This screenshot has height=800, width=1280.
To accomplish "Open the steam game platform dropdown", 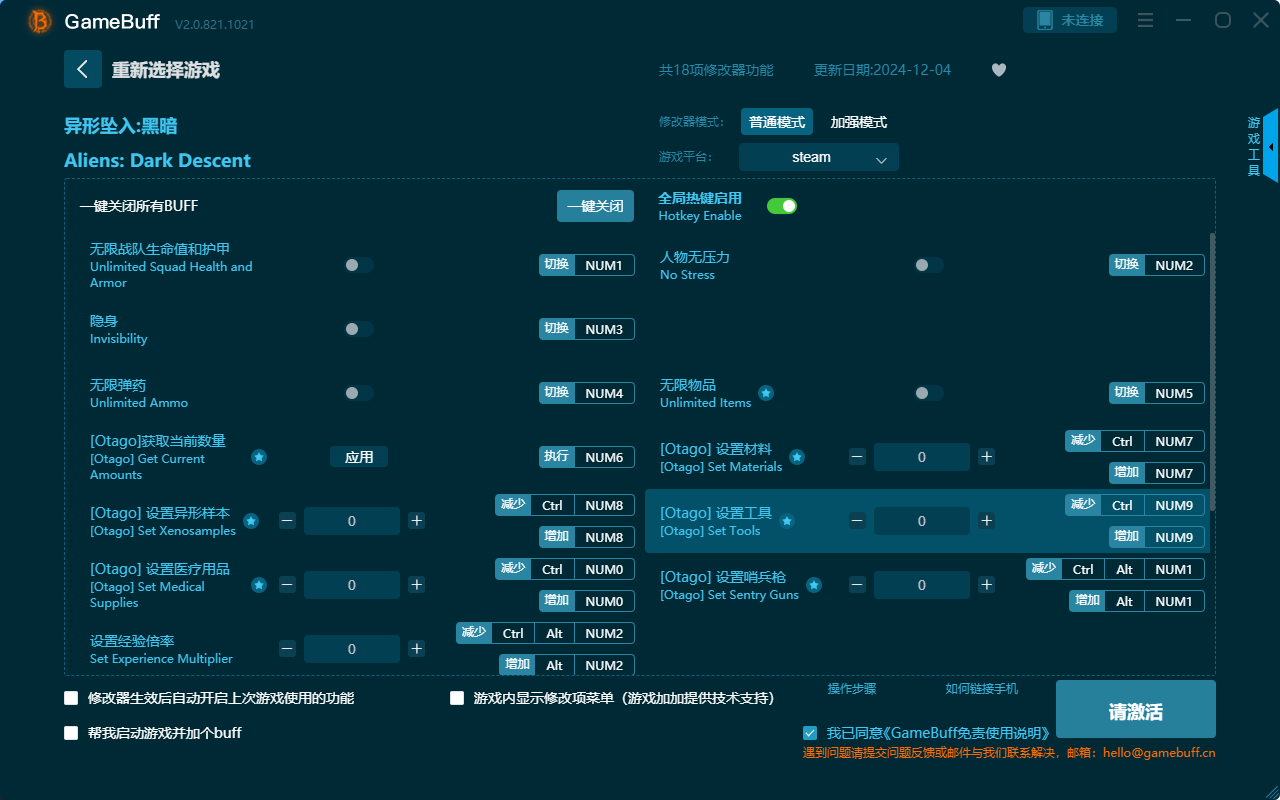I will 818,157.
